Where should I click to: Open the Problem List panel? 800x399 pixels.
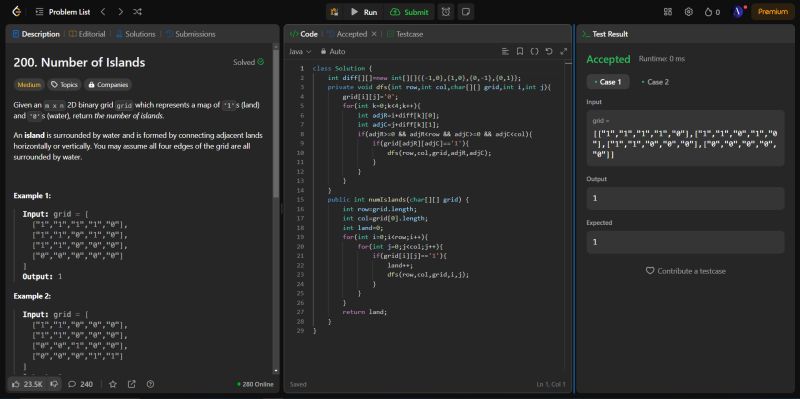(63, 12)
